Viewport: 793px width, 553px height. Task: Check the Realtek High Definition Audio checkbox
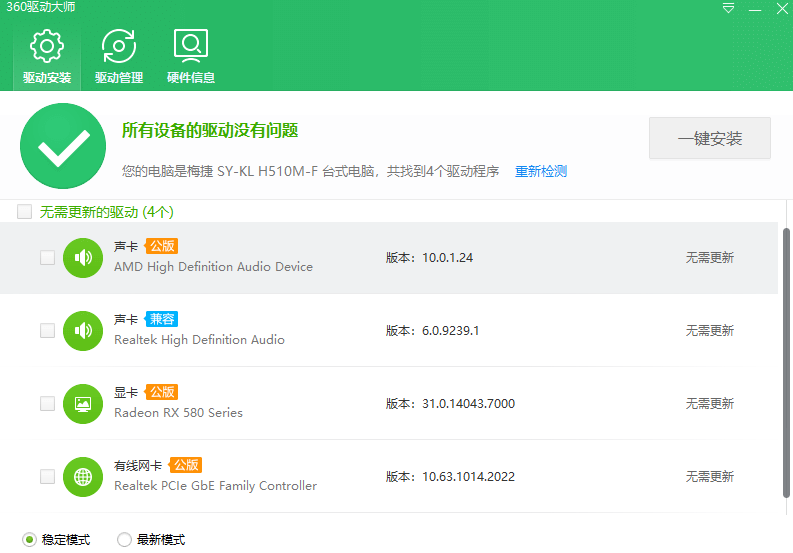(x=48, y=330)
